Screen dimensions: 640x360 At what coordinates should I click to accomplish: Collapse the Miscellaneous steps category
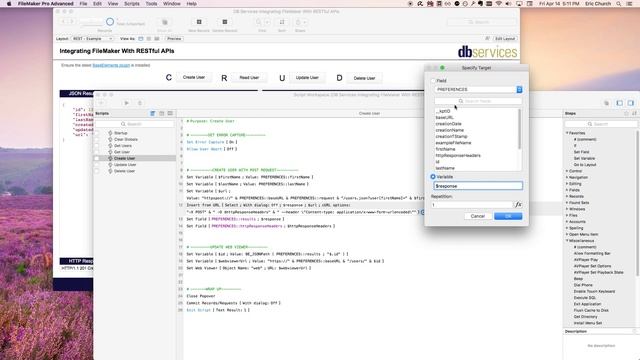click(567, 241)
